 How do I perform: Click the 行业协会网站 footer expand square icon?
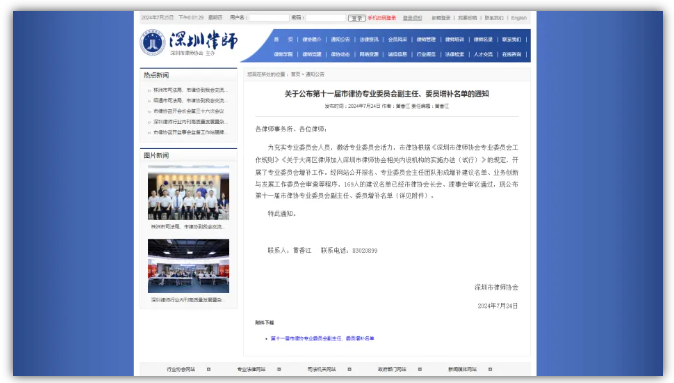[x=208, y=369]
